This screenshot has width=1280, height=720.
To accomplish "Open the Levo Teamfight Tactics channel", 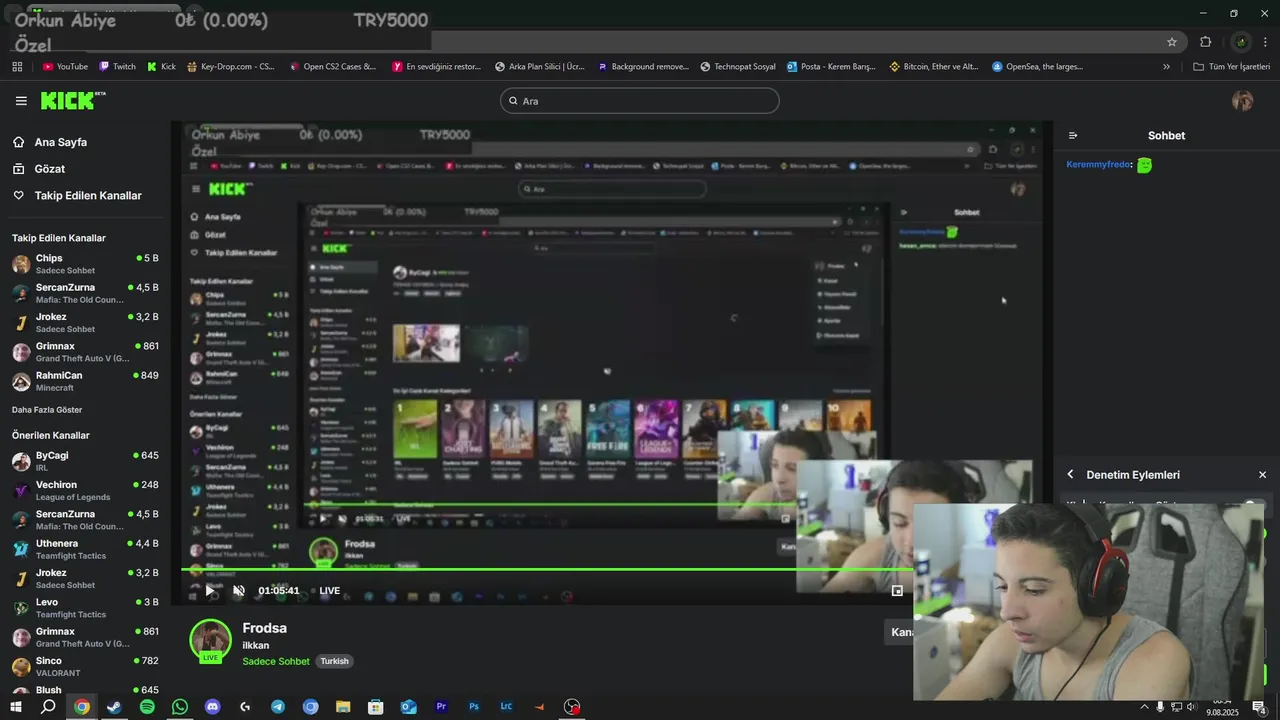I will [x=85, y=608].
